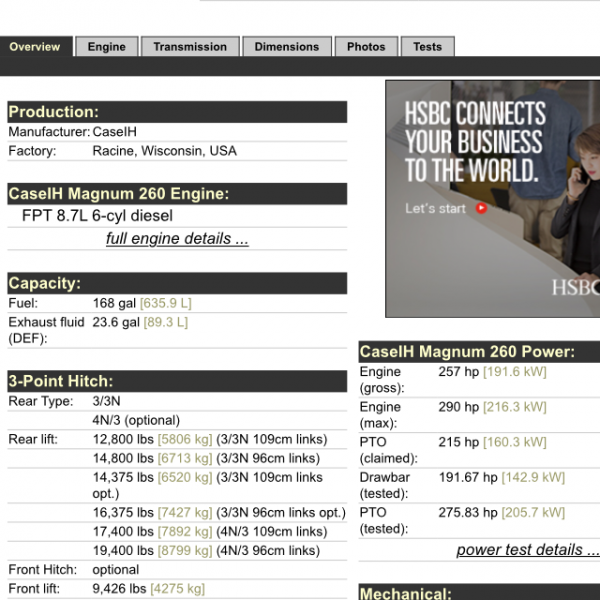Viewport: 600px width, 600px height.
Task: Click the engine max value '290 hp'
Action: (x=459, y=407)
